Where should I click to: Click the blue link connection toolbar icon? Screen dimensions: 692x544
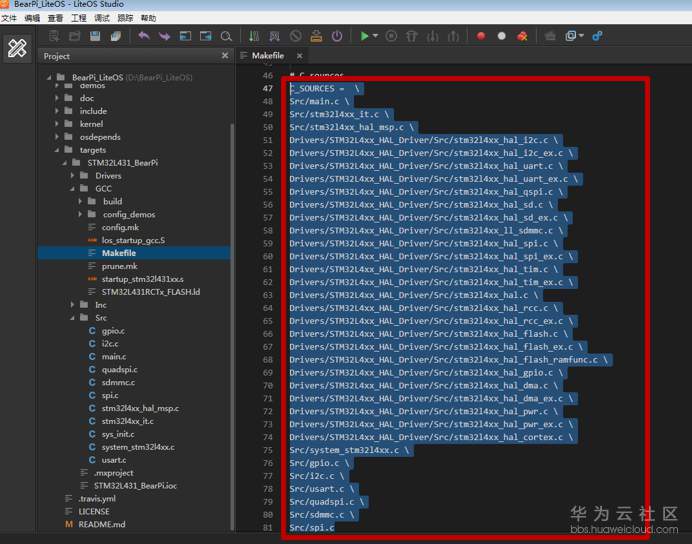pos(598,36)
